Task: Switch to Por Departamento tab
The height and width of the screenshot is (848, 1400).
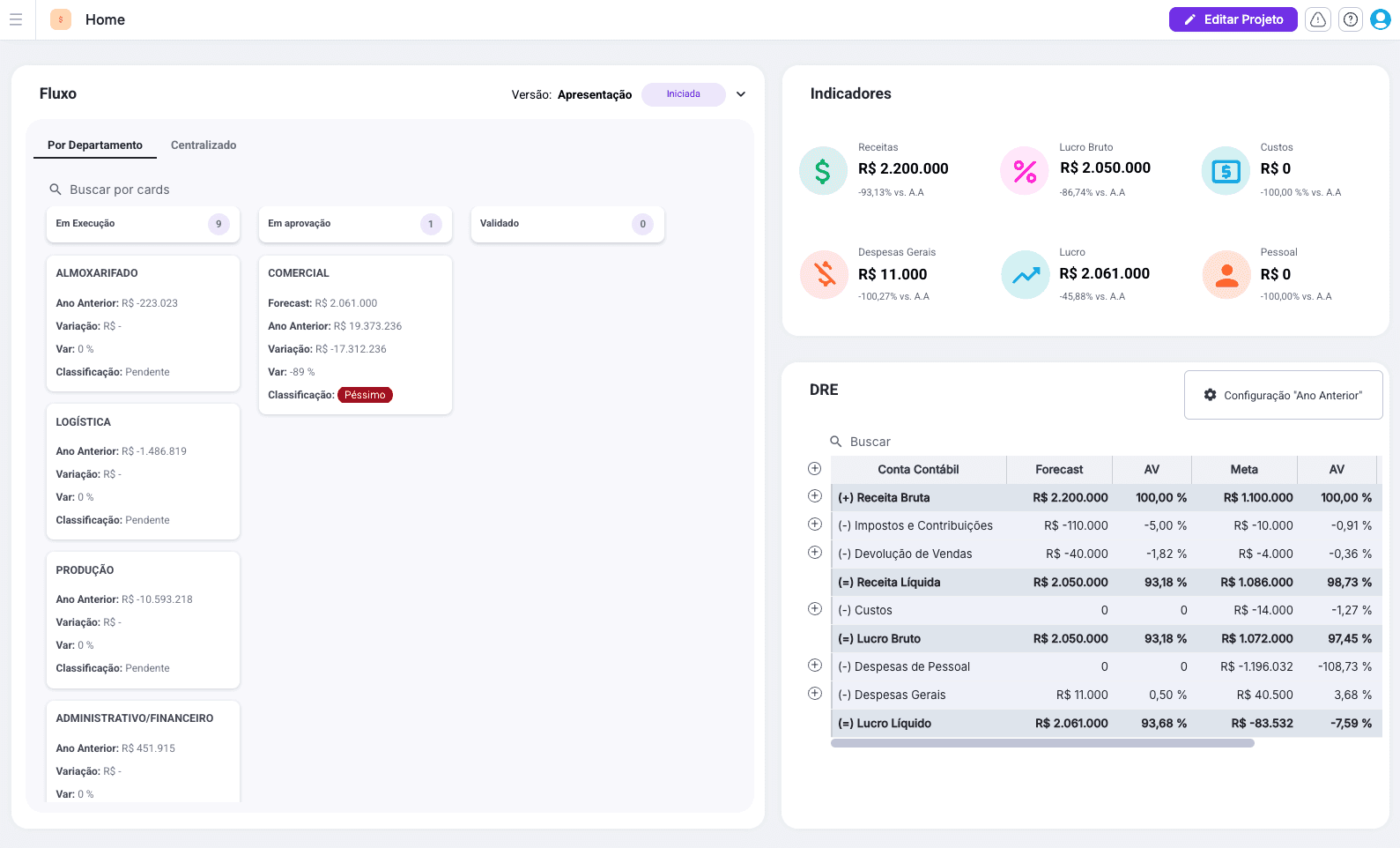Action: (x=95, y=145)
